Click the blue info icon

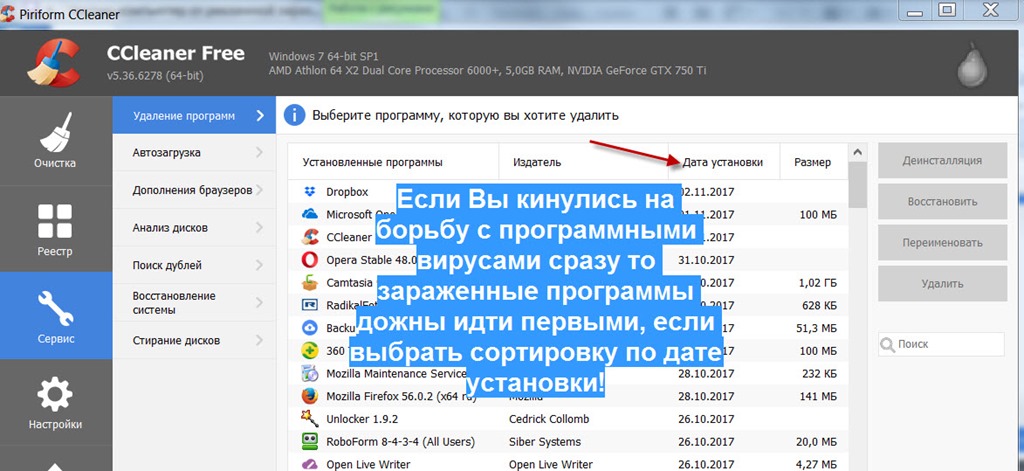tap(295, 116)
